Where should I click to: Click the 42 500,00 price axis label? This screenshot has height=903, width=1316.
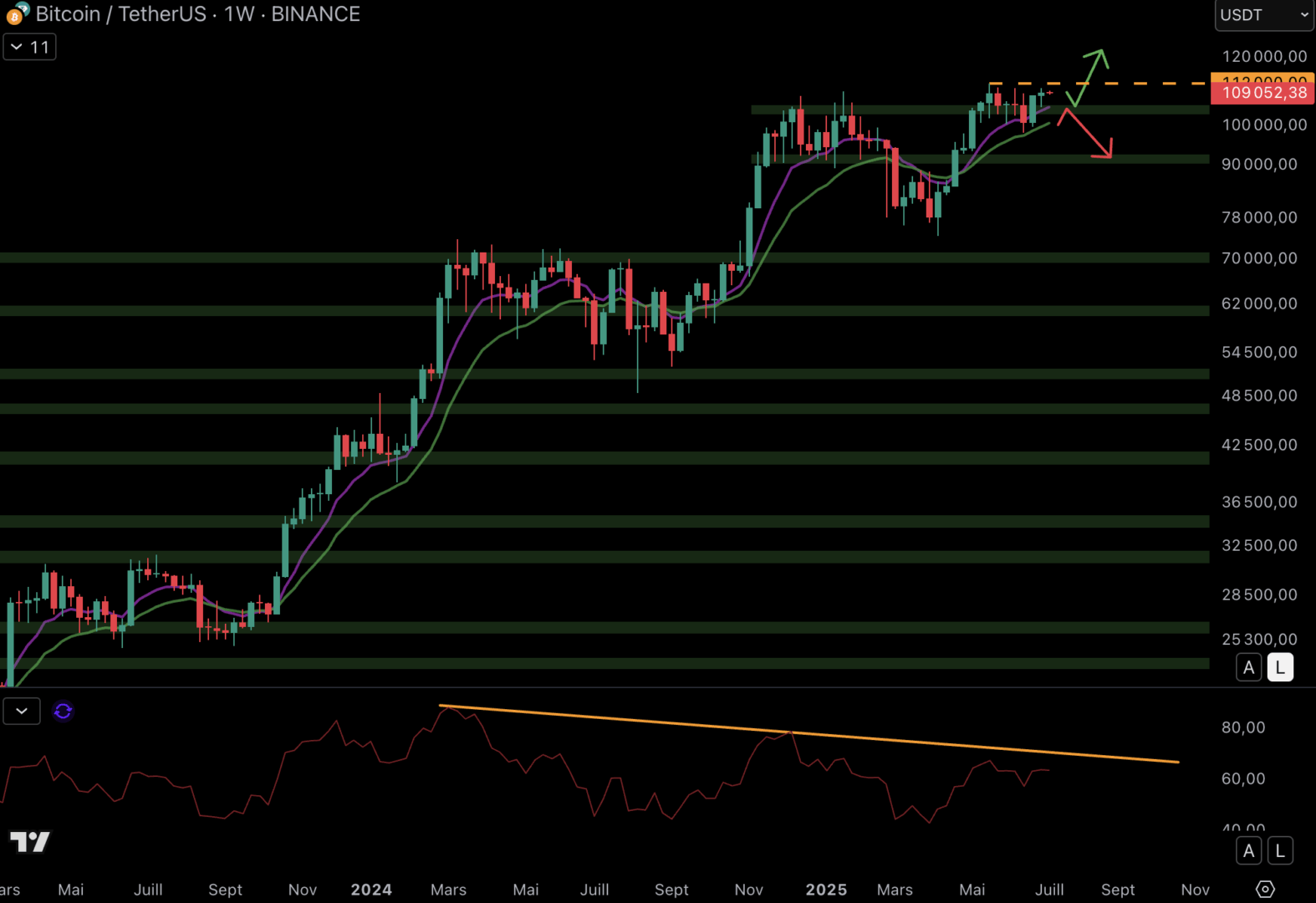pos(1259,445)
